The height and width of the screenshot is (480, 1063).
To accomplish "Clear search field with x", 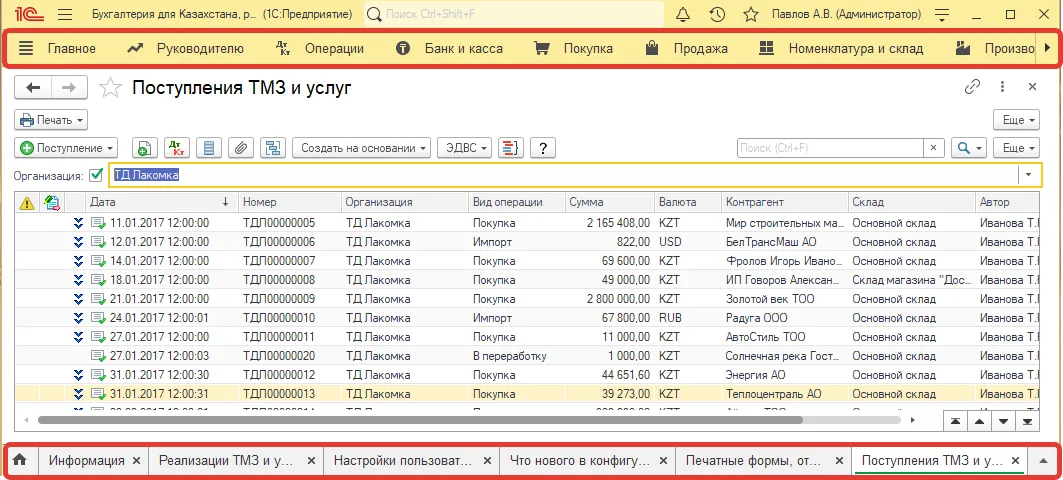I will click(934, 148).
